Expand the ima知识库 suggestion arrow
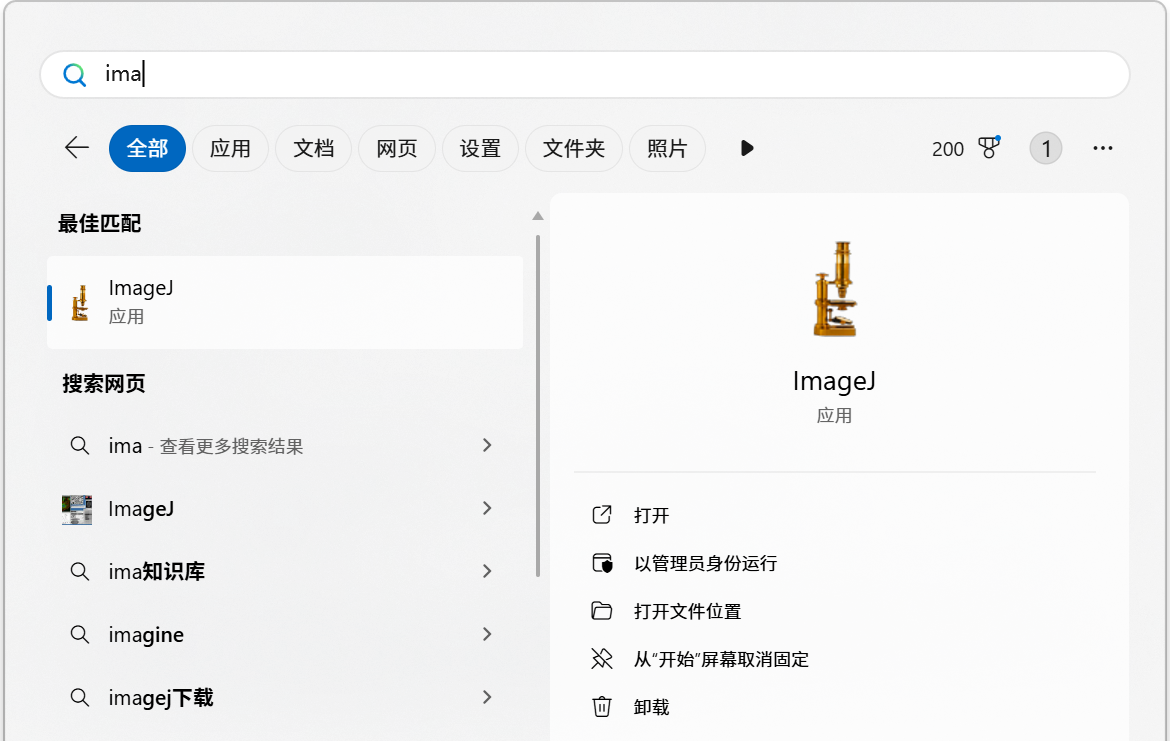 click(487, 571)
